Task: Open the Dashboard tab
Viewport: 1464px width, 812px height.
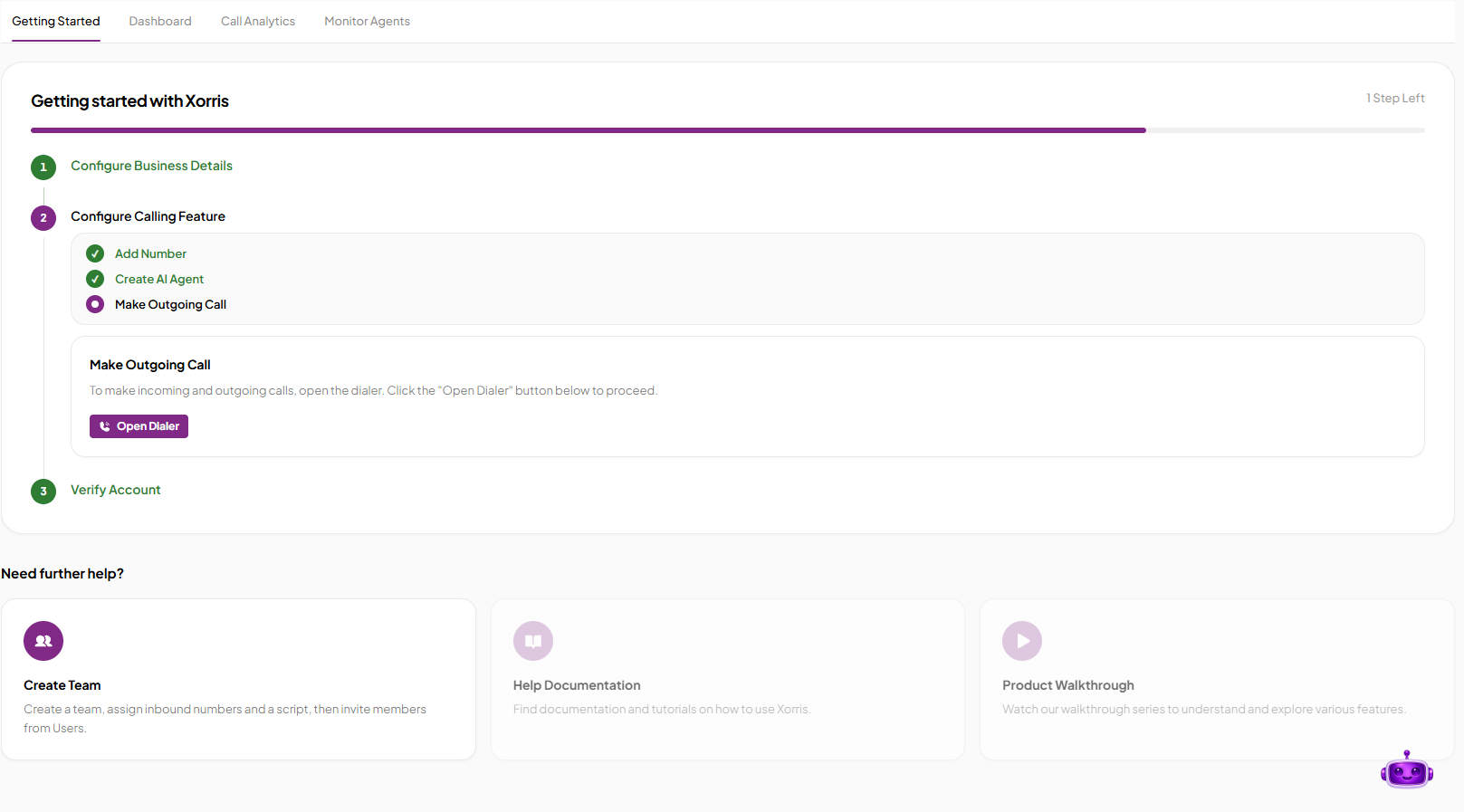Action: click(160, 21)
